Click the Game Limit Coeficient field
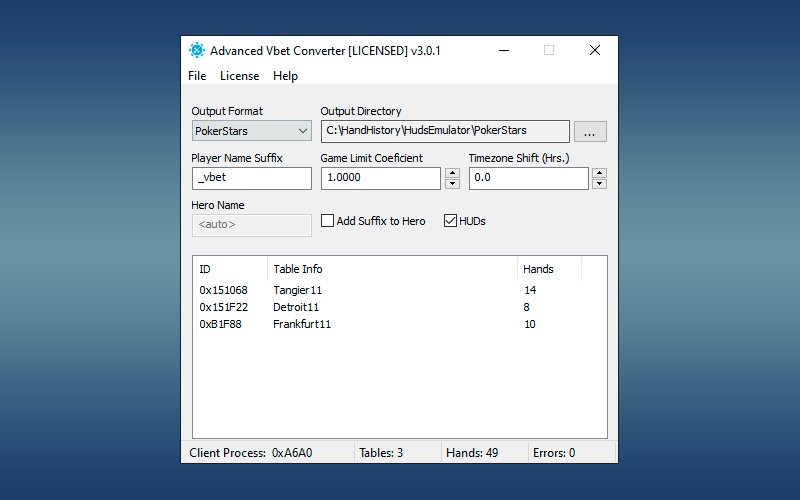This screenshot has height=500, width=800. point(380,178)
